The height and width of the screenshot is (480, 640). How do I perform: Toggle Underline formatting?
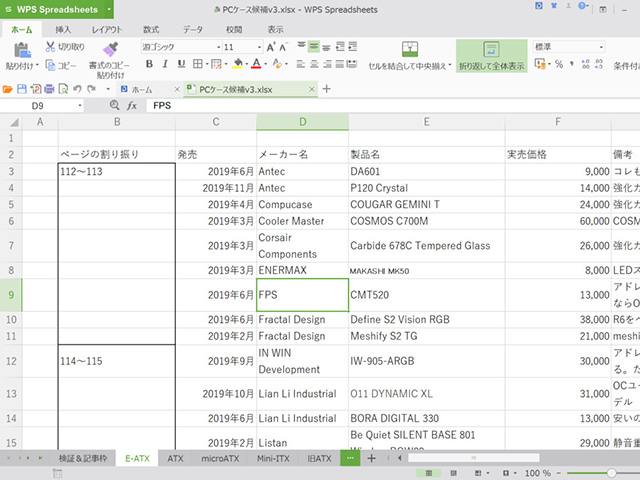tap(182, 64)
